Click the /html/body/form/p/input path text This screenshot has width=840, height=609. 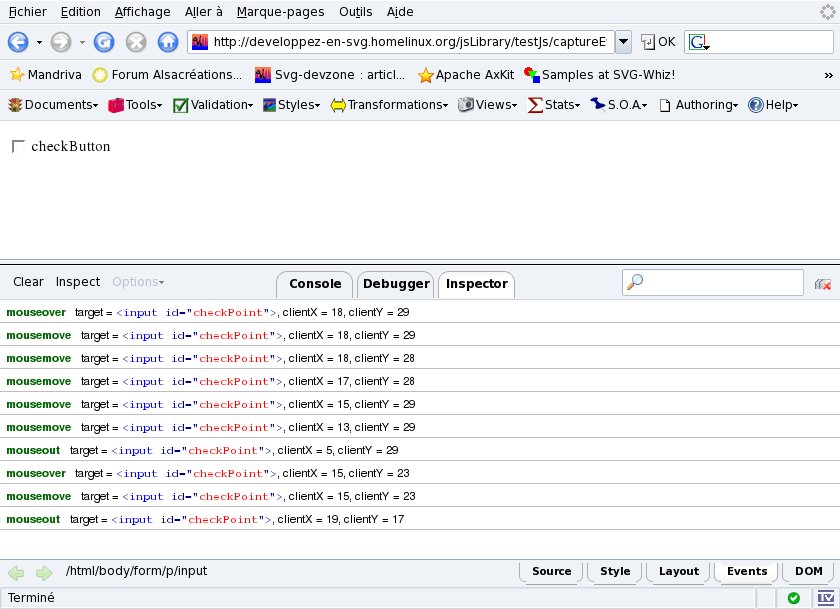point(137,571)
